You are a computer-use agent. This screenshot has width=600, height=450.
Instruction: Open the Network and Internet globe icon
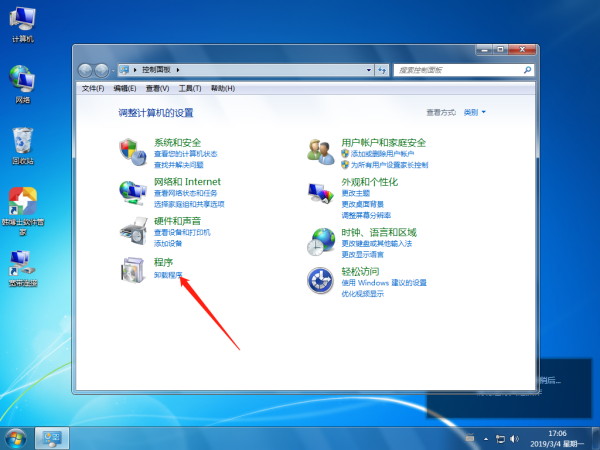133,192
